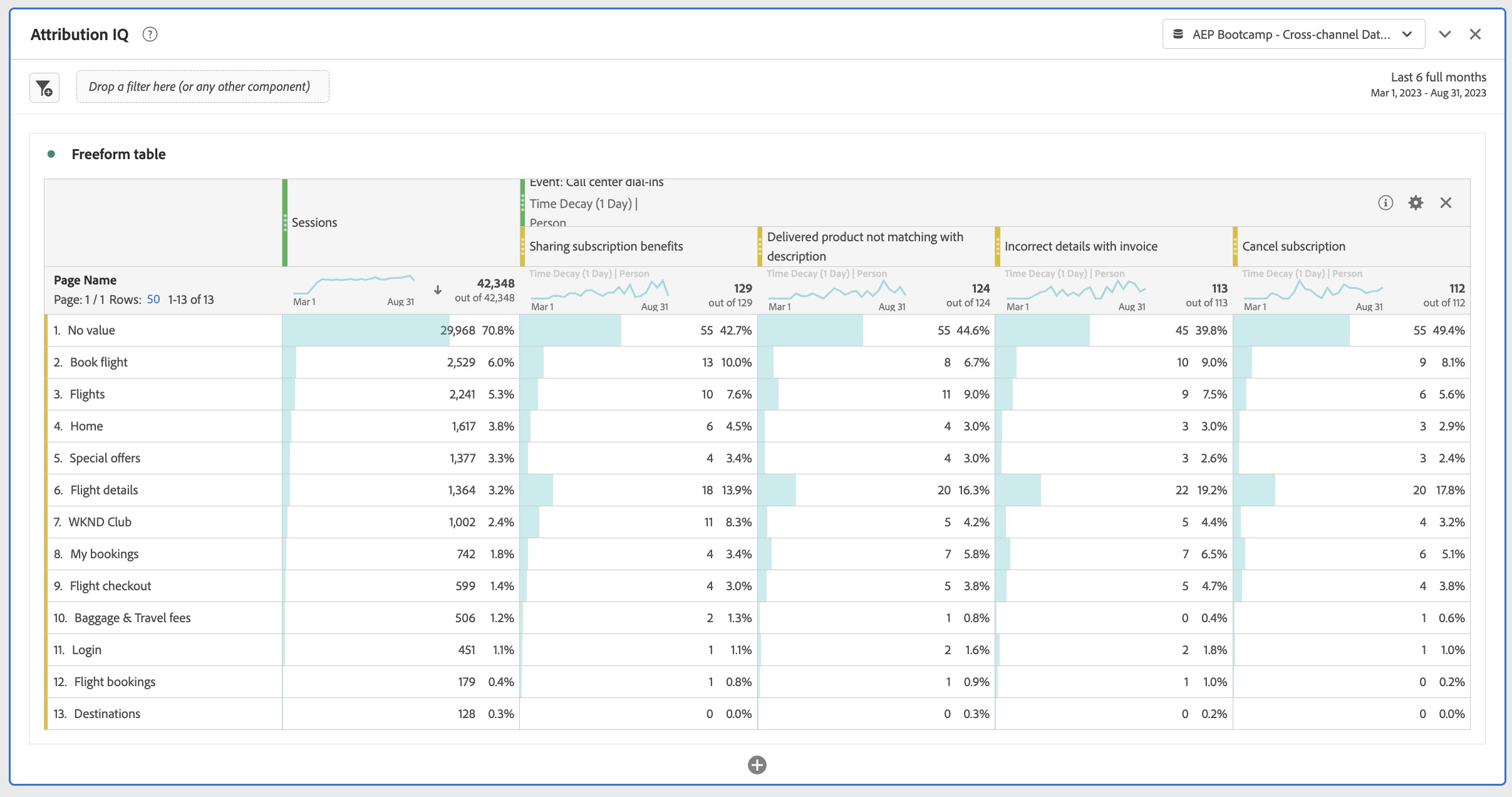This screenshot has height=797, width=1512.
Task: Select Sharing subscription benefits column header
Action: (638, 246)
